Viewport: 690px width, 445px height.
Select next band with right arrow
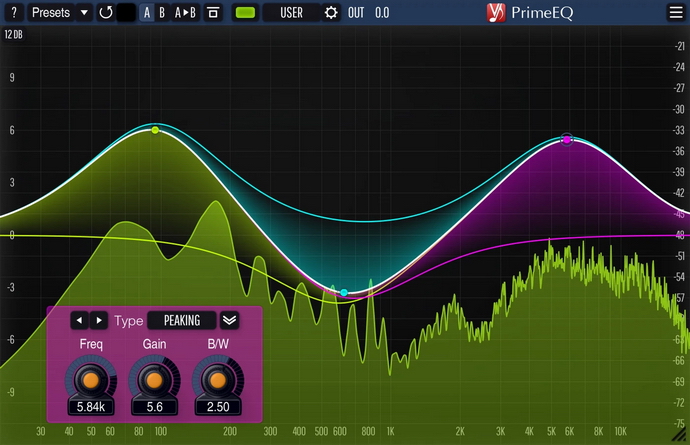99,320
